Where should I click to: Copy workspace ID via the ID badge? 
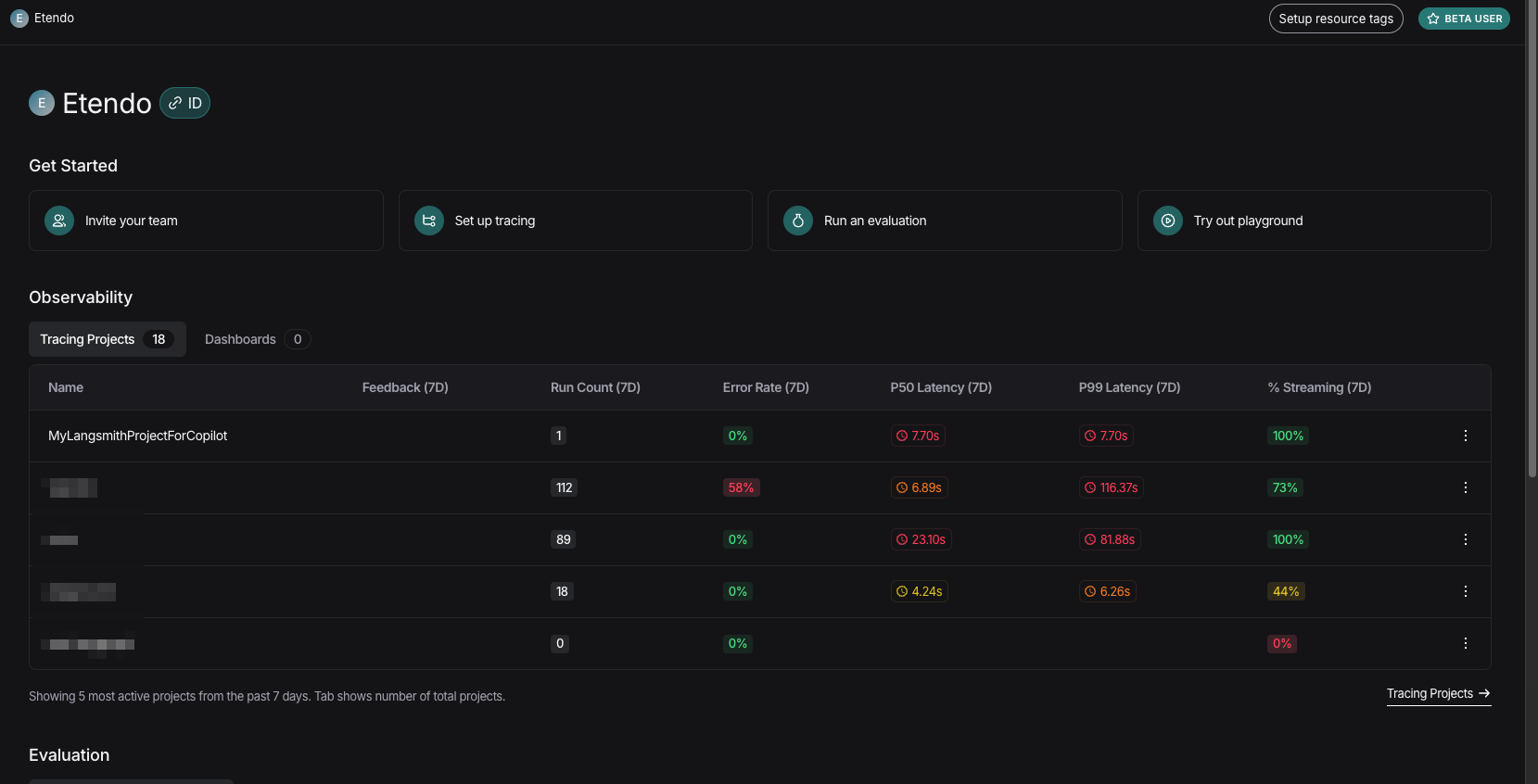tap(185, 103)
